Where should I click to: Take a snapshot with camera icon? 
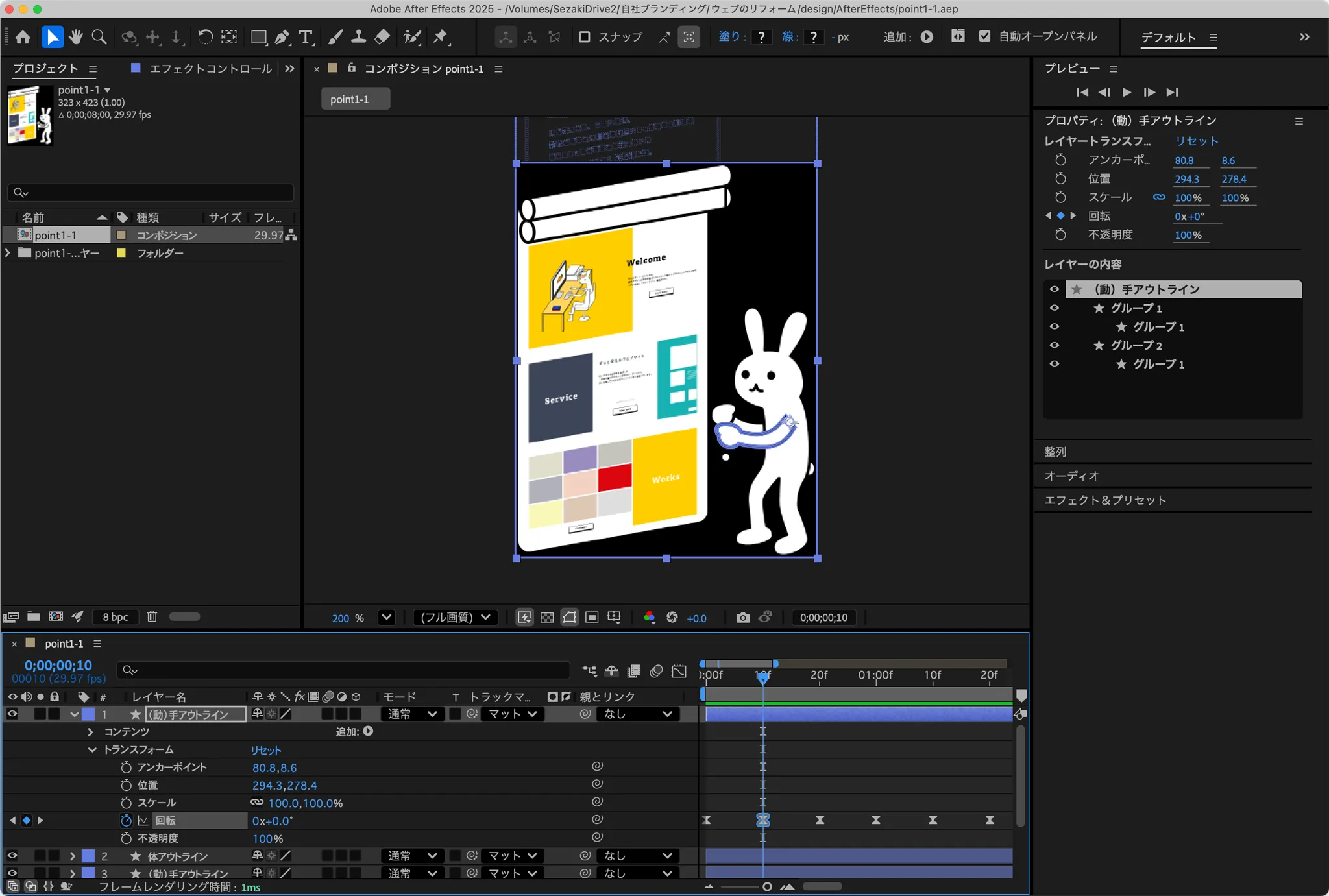pyautogui.click(x=742, y=618)
